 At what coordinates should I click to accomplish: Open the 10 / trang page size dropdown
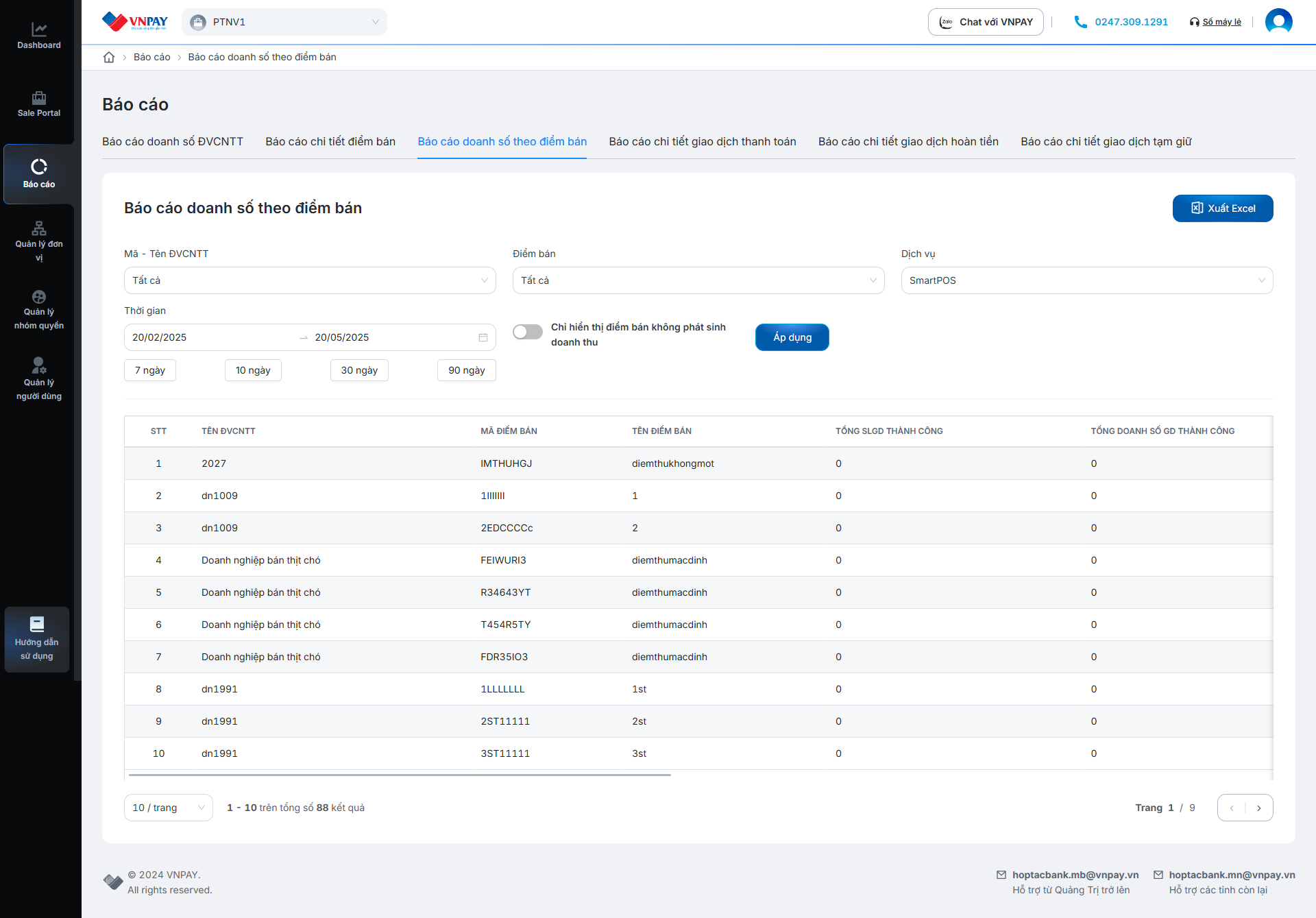(x=169, y=808)
